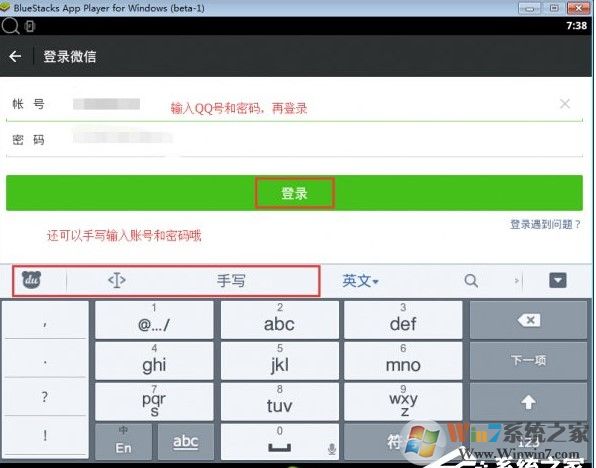Toggle the 中/En language switch key
The height and width of the screenshot is (468, 596).
pos(124,441)
